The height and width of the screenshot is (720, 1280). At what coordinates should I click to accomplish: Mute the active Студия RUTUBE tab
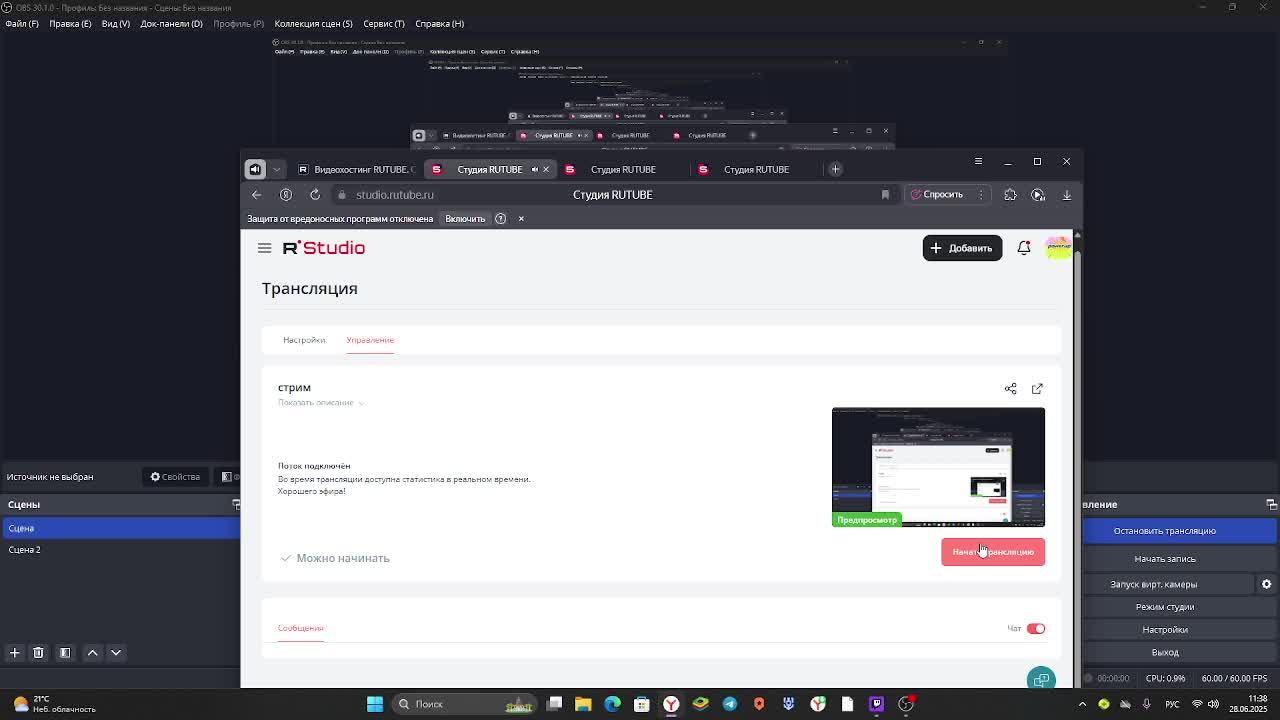(x=535, y=169)
